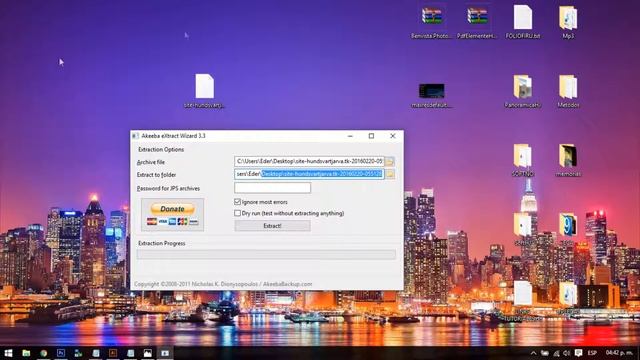Close the Akeeba eXtract Wizard window
This screenshot has width=640, height=360.
[393, 136]
